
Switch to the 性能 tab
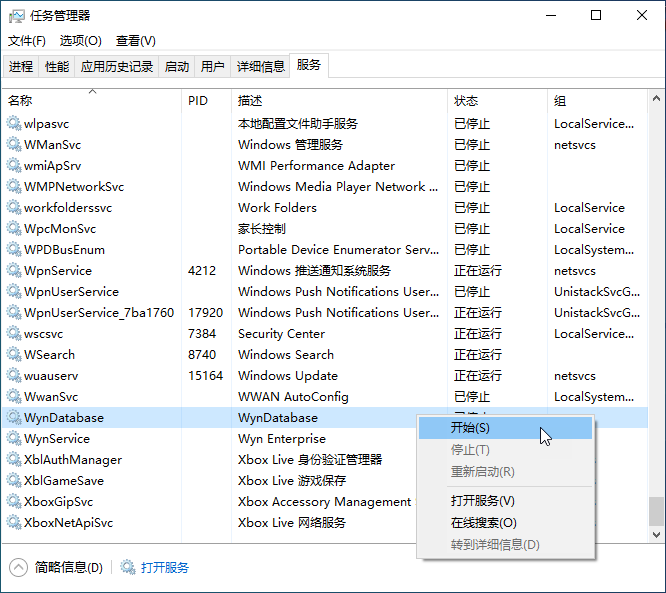(57, 67)
